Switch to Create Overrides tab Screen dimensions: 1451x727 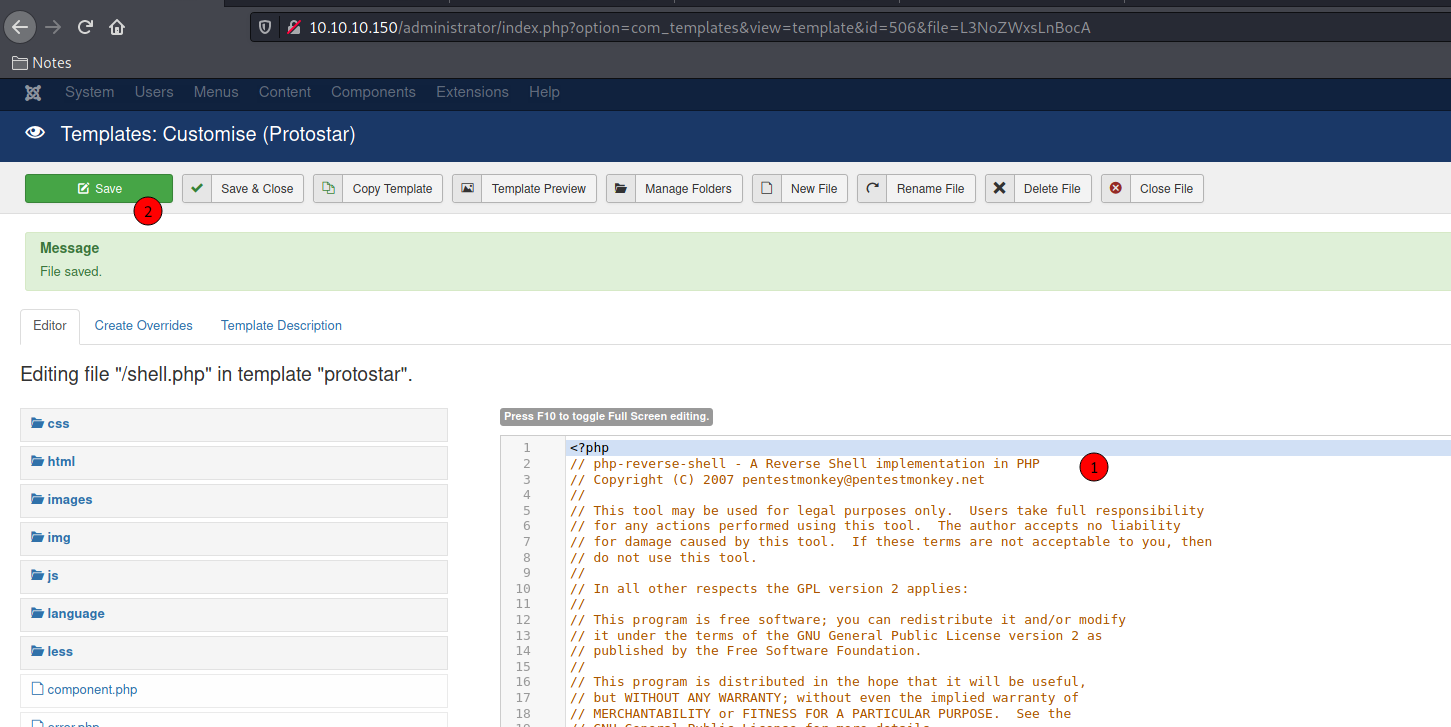[144, 326]
